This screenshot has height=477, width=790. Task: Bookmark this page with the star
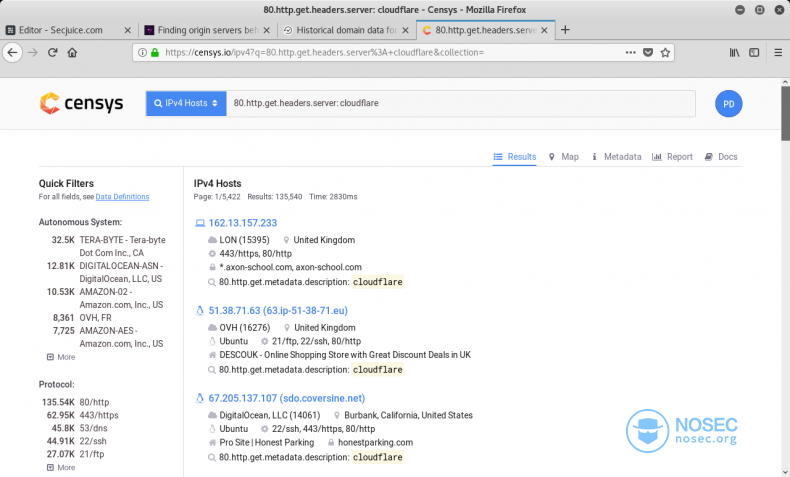(665, 52)
